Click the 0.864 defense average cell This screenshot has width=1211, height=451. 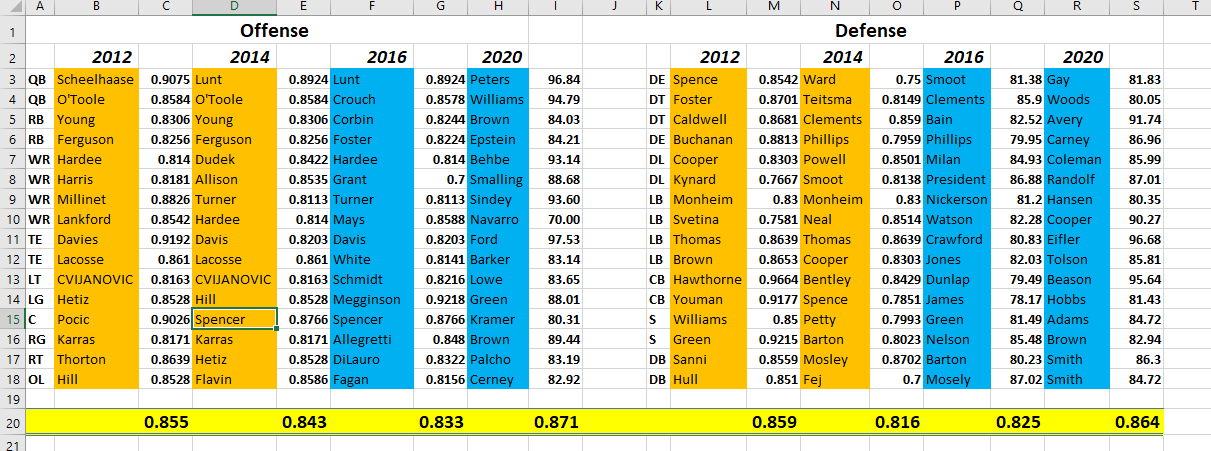(x=1137, y=422)
